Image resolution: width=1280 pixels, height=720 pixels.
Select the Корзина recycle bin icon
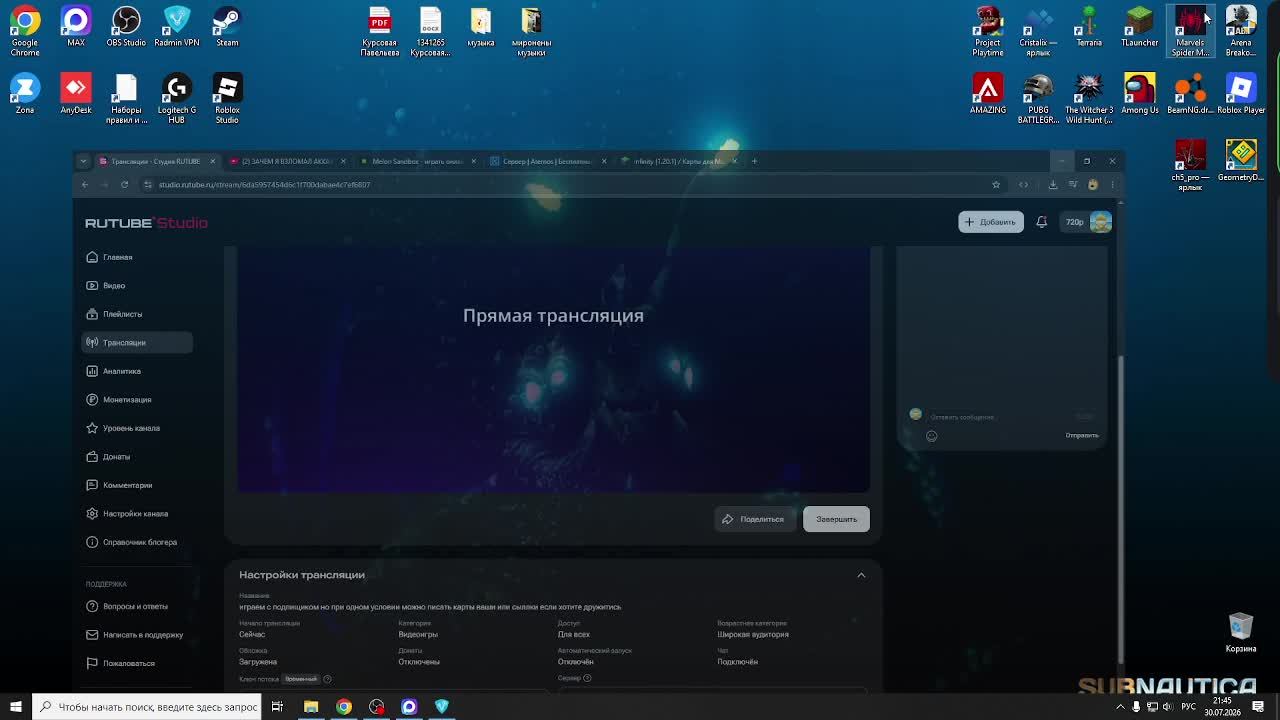pyautogui.click(x=1241, y=633)
